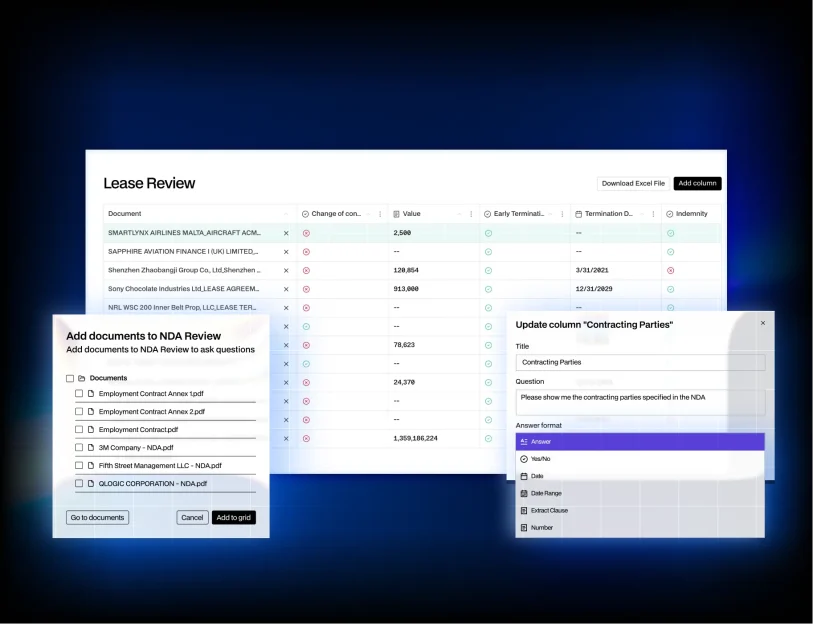
Task: Open the Early Termination column dropdown arrow
Action: (550, 214)
